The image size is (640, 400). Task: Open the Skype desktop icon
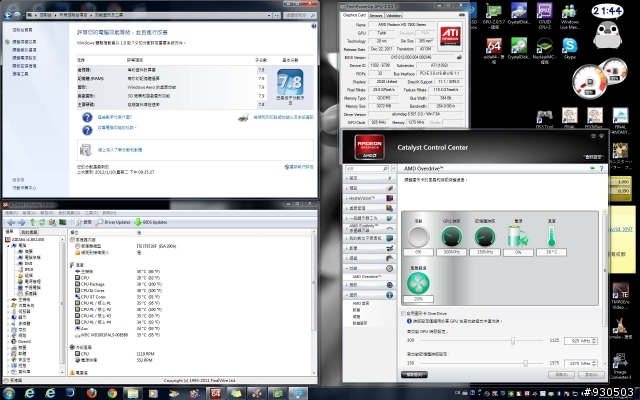click(x=570, y=49)
